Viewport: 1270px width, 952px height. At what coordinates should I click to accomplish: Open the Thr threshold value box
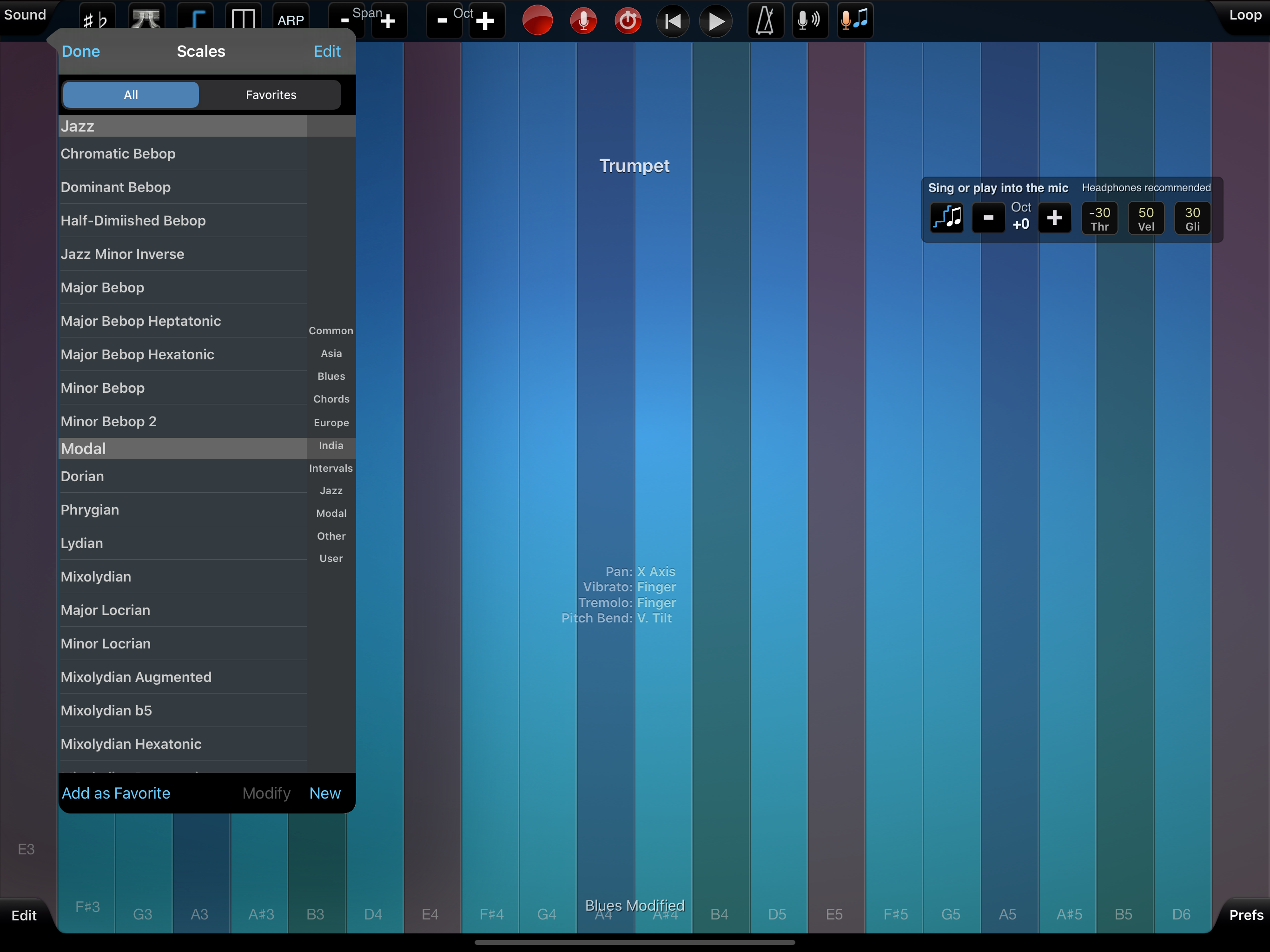1099,218
